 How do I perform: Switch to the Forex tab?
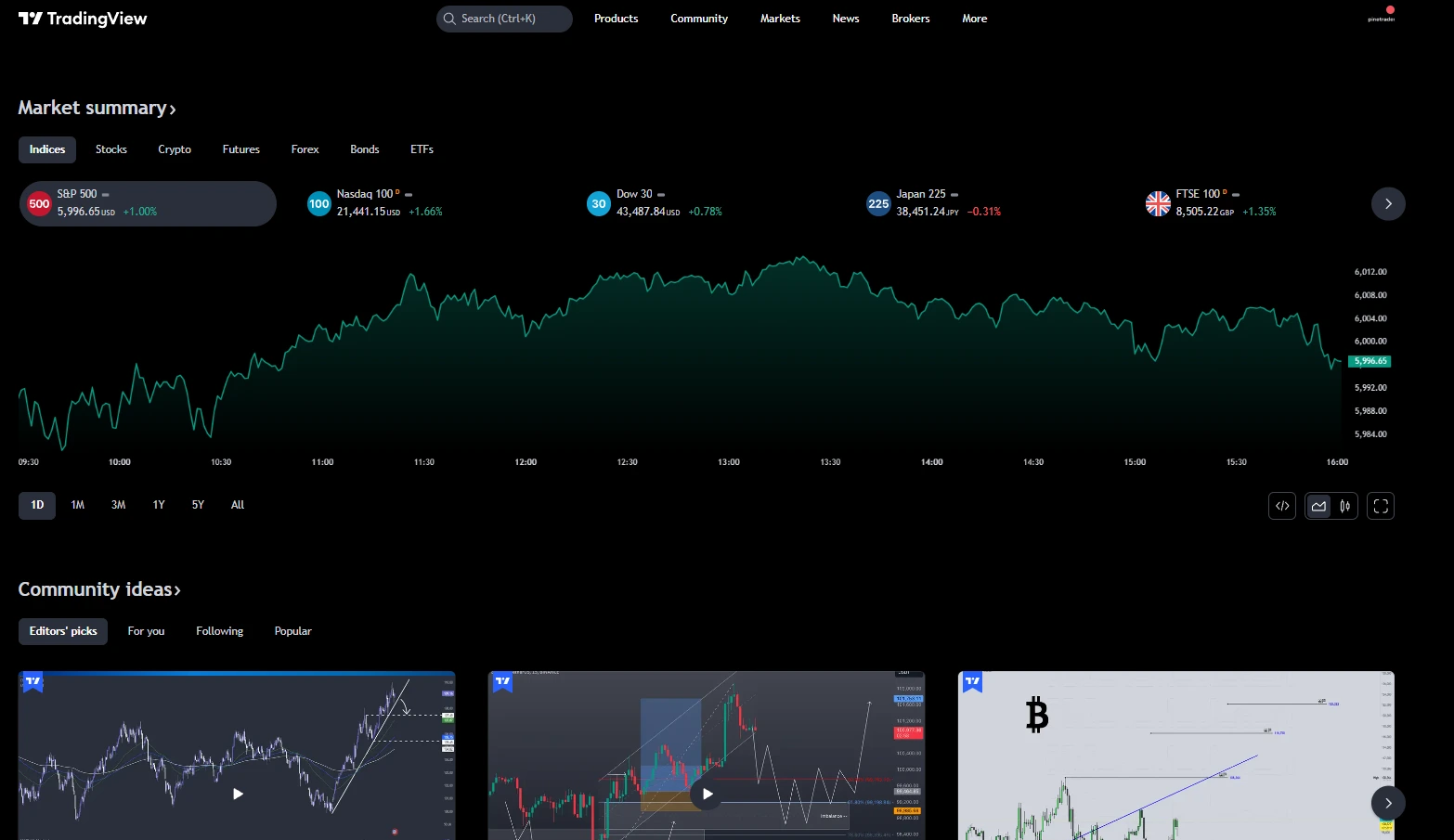point(305,149)
